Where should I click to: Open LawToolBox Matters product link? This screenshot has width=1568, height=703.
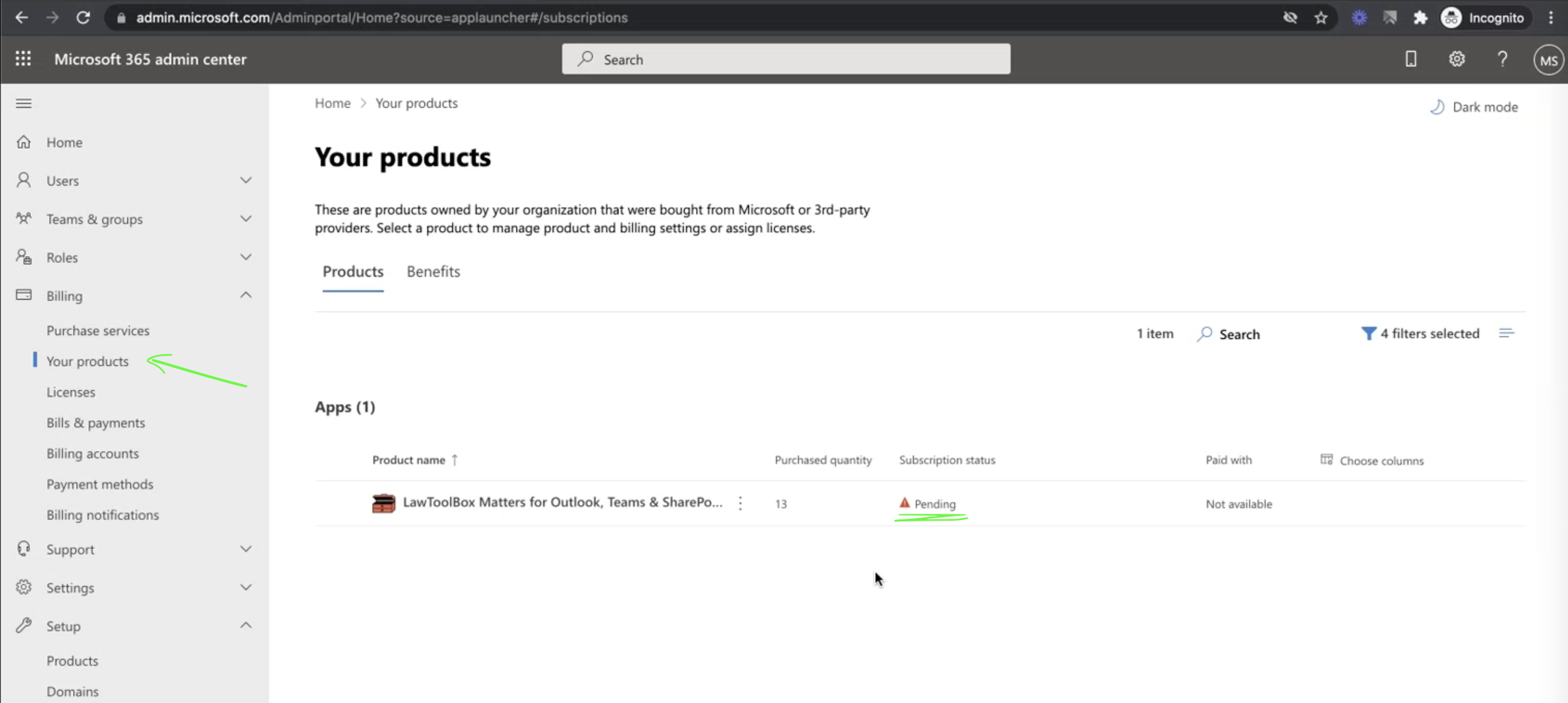coord(562,502)
